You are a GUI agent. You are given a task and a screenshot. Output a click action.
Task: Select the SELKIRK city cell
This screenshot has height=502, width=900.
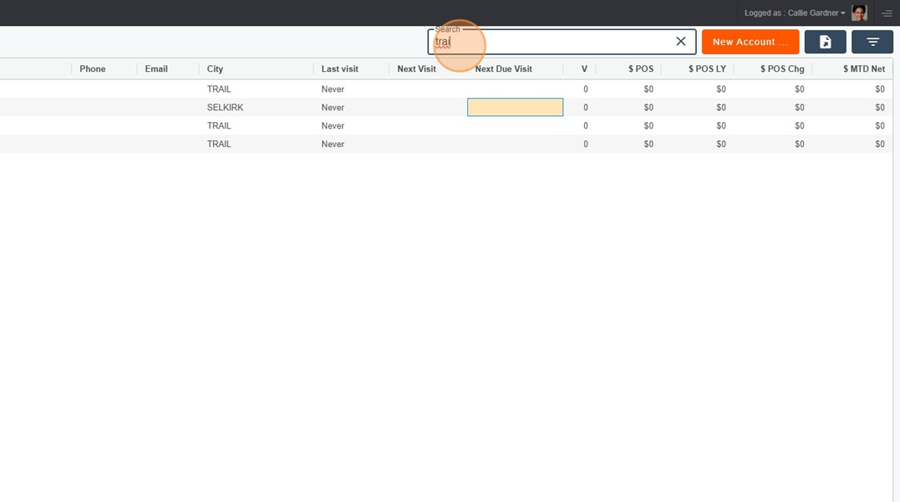225,107
